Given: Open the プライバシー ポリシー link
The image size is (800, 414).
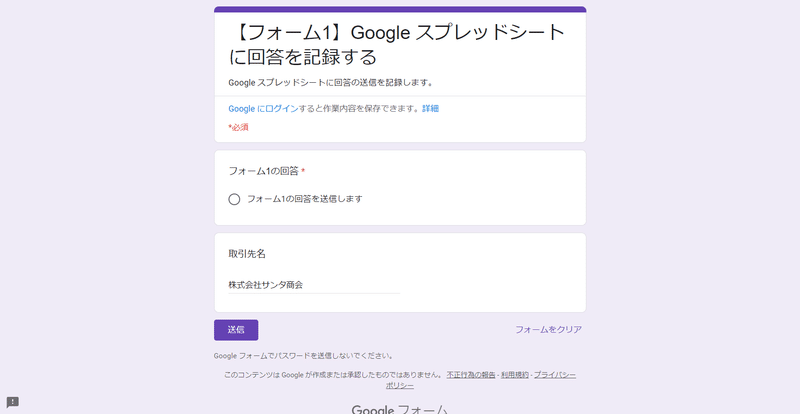Looking at the screenshot, I should click(x=555, y=375).
